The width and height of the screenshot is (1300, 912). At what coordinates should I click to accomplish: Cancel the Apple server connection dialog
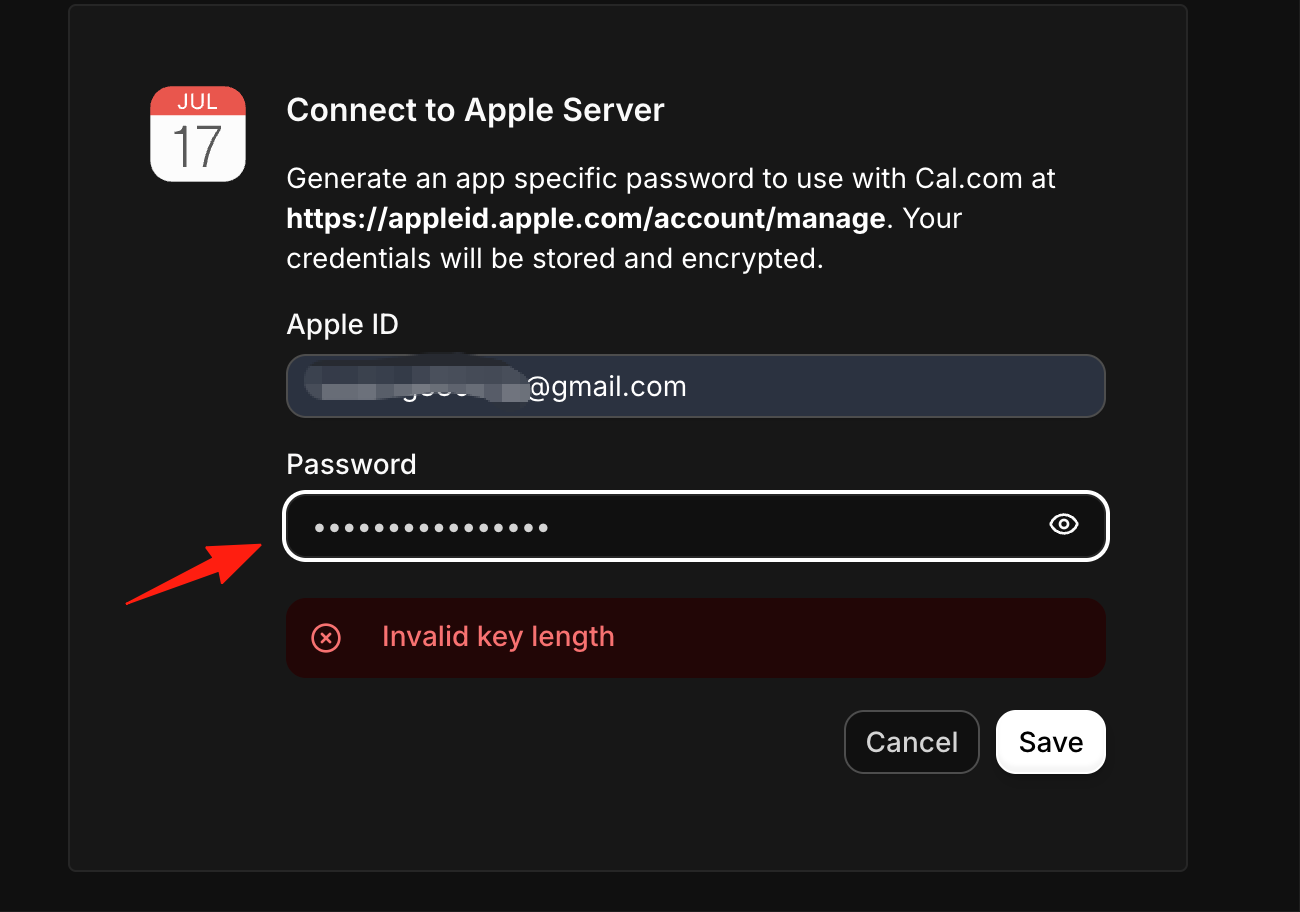point(912,742)
